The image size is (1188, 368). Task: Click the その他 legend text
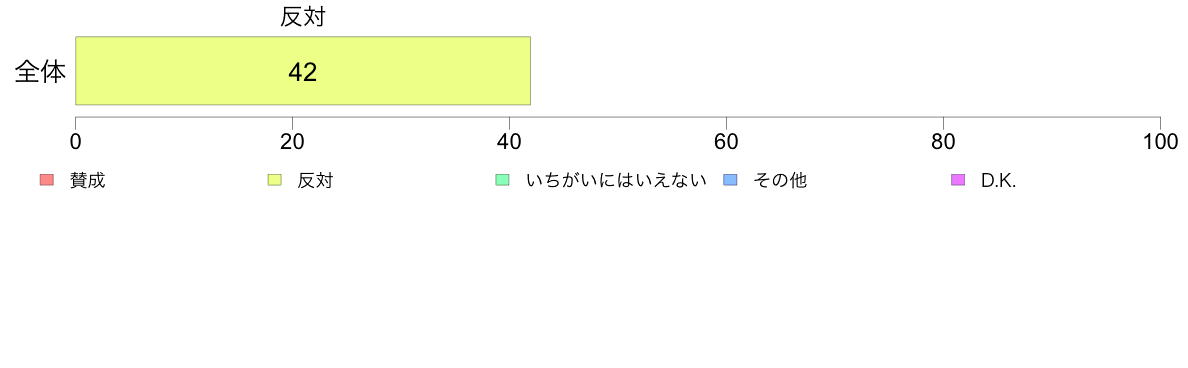(x=780, y=180)
